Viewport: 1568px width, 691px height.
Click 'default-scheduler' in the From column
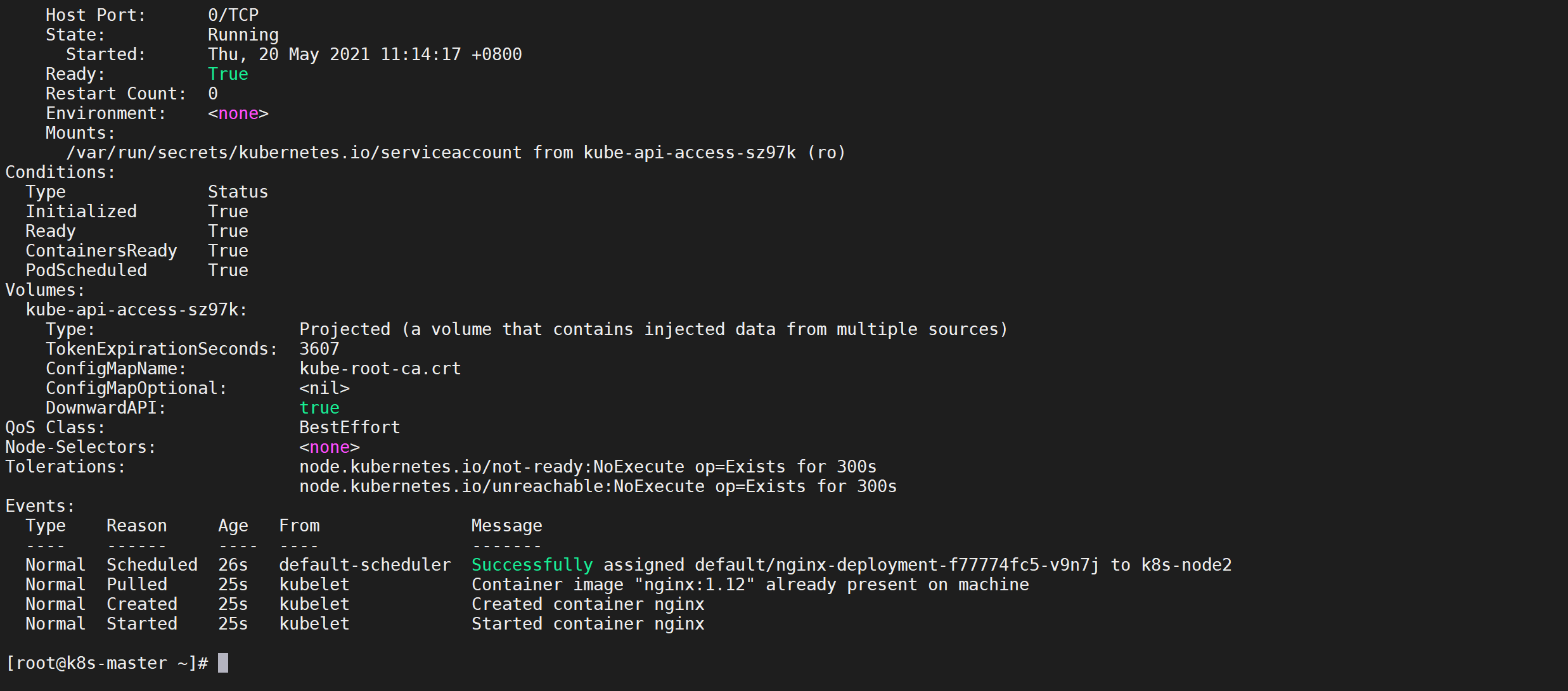pos(364,565)
